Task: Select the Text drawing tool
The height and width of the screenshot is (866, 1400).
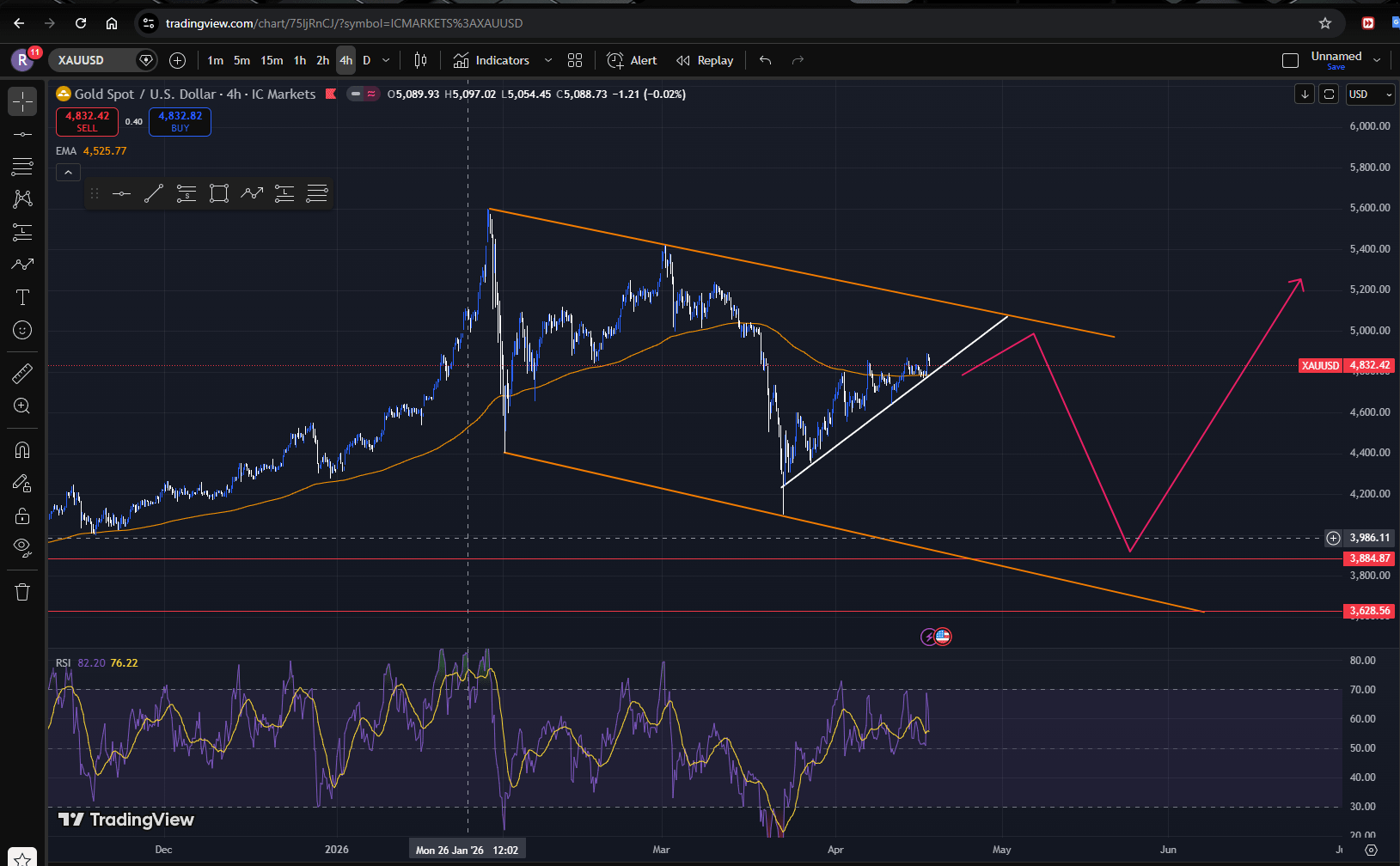Action: click(x=22, y=297)
